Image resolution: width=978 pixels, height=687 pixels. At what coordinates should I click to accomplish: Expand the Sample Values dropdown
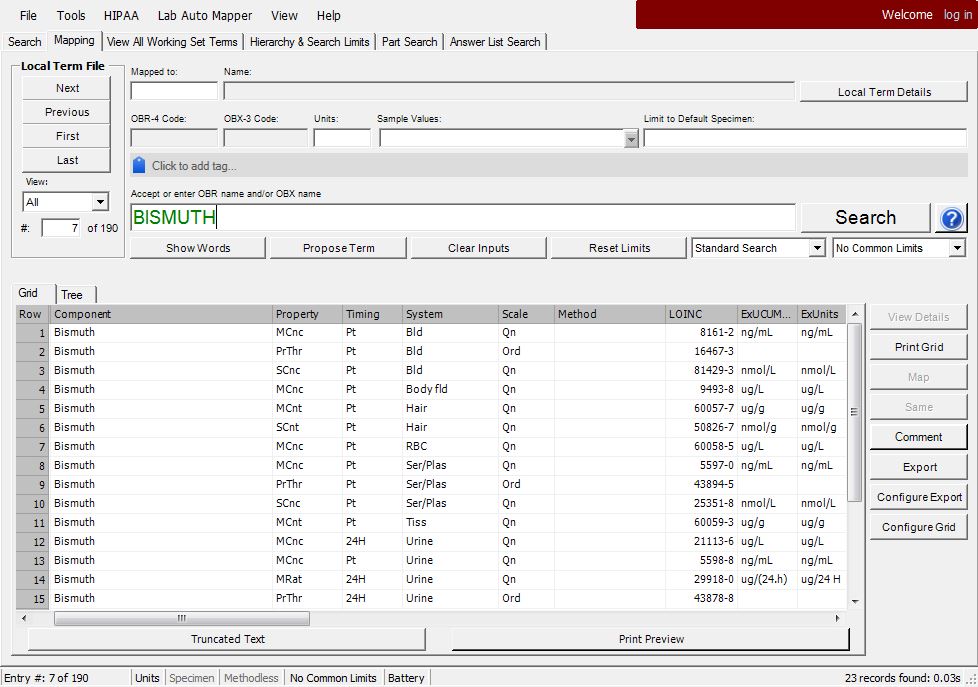click(631, 139)
